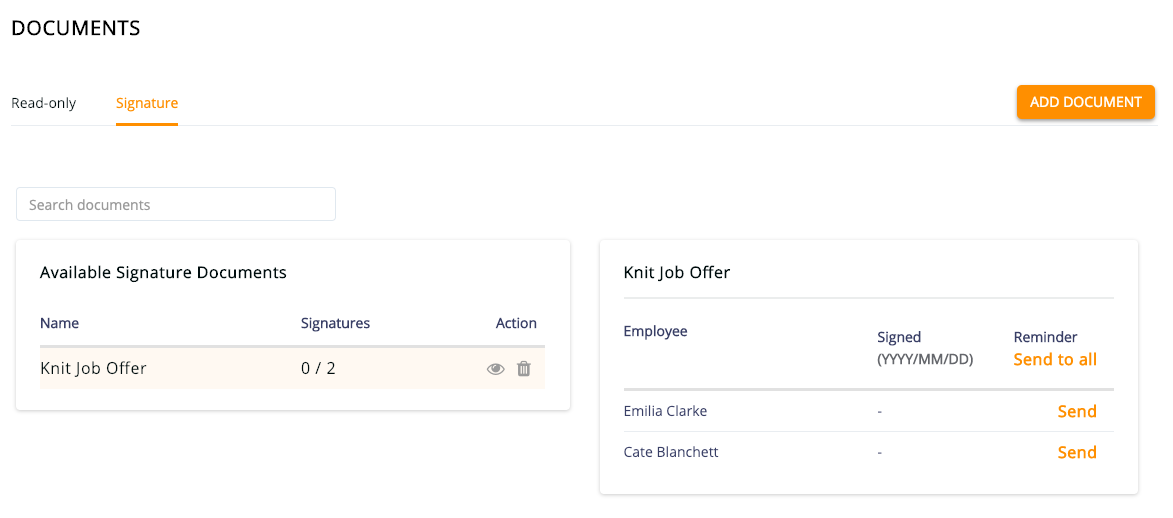
Task: Click the Available Signature Documents heading
Action: pos(163,272)
